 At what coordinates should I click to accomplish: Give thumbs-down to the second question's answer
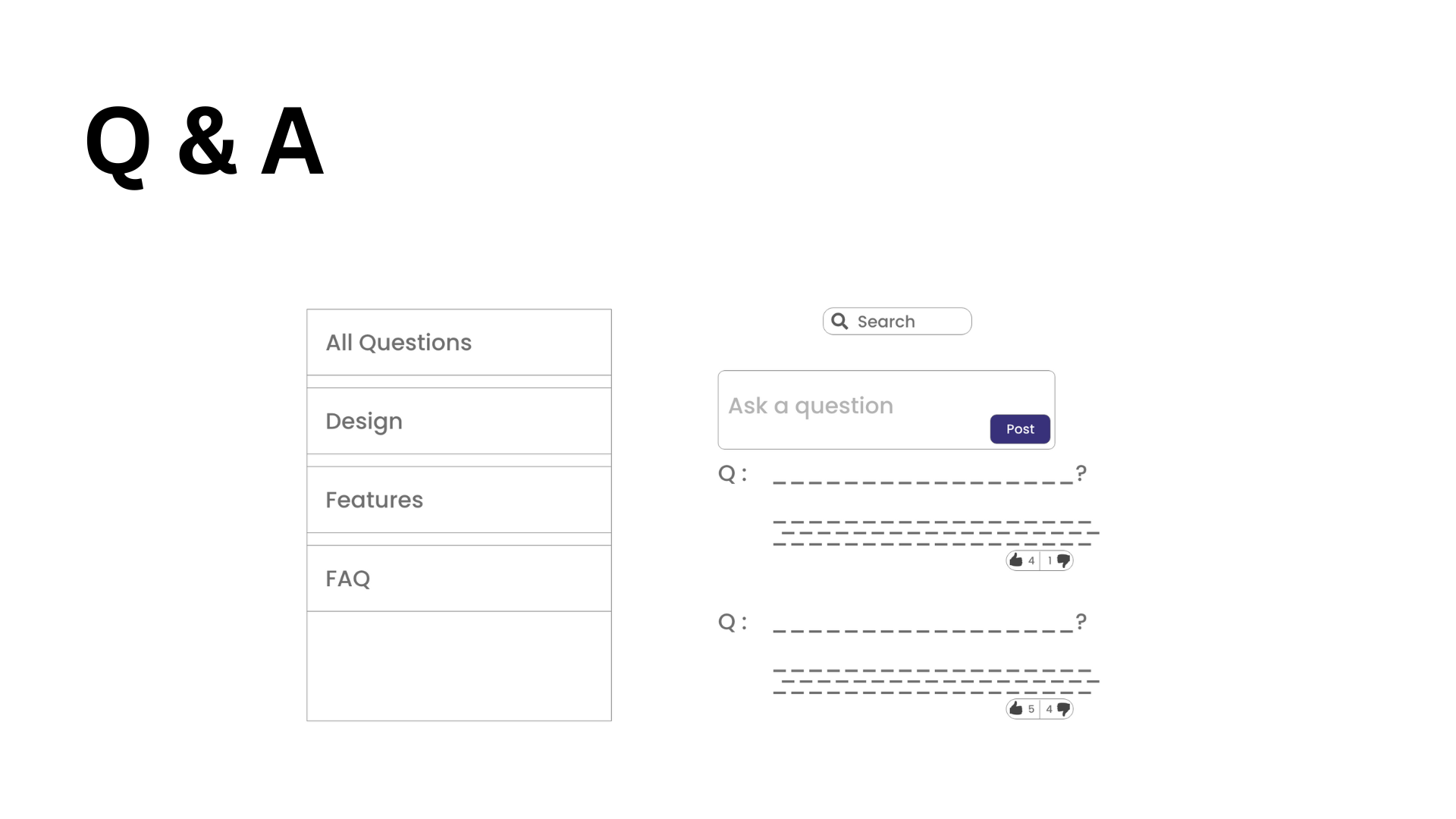click(x=1063, y=710)
